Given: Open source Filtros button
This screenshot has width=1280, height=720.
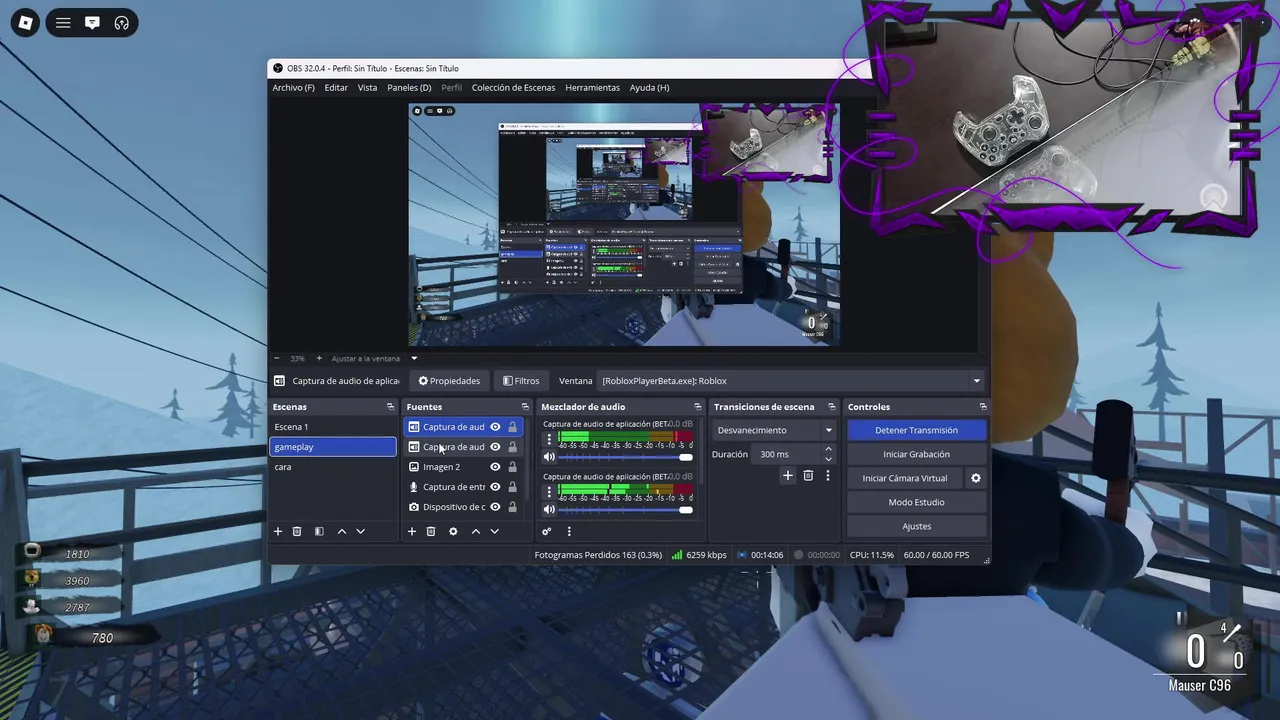Looking at the screenshot, I should tap(521, 381).
